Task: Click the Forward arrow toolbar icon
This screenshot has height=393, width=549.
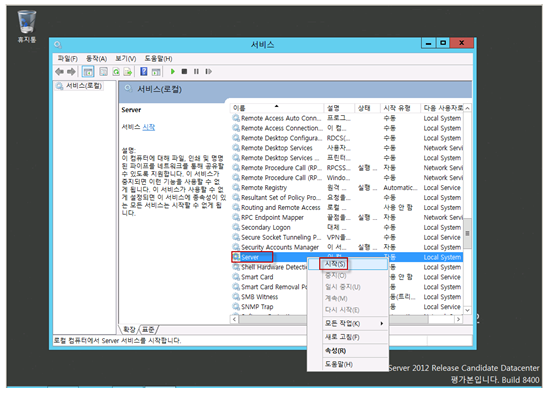Action: pyautogui.click(x=71, y=72)
